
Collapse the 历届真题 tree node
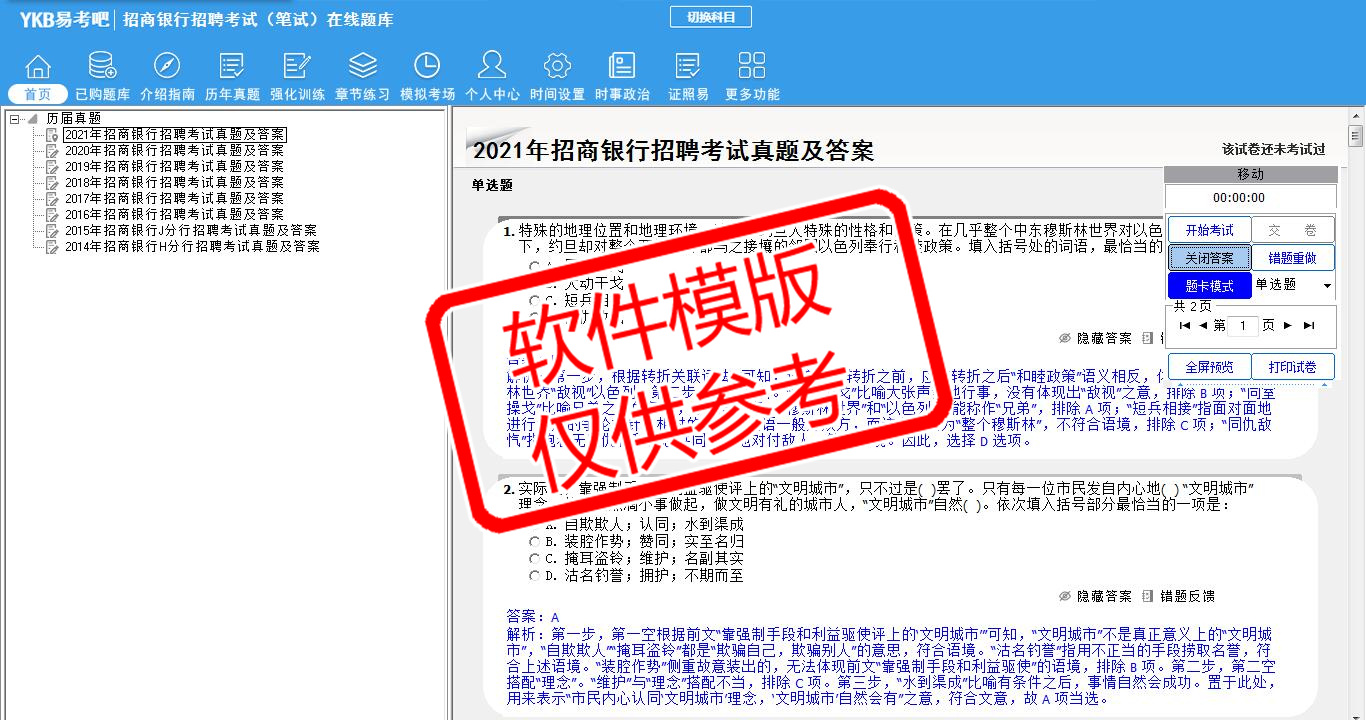(15, 119)
